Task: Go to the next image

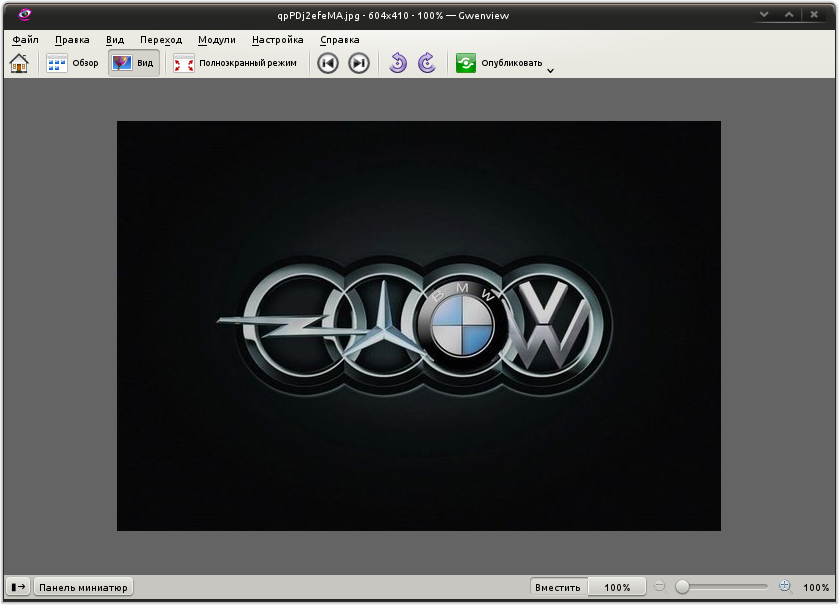Action: [x=359, y=63]
